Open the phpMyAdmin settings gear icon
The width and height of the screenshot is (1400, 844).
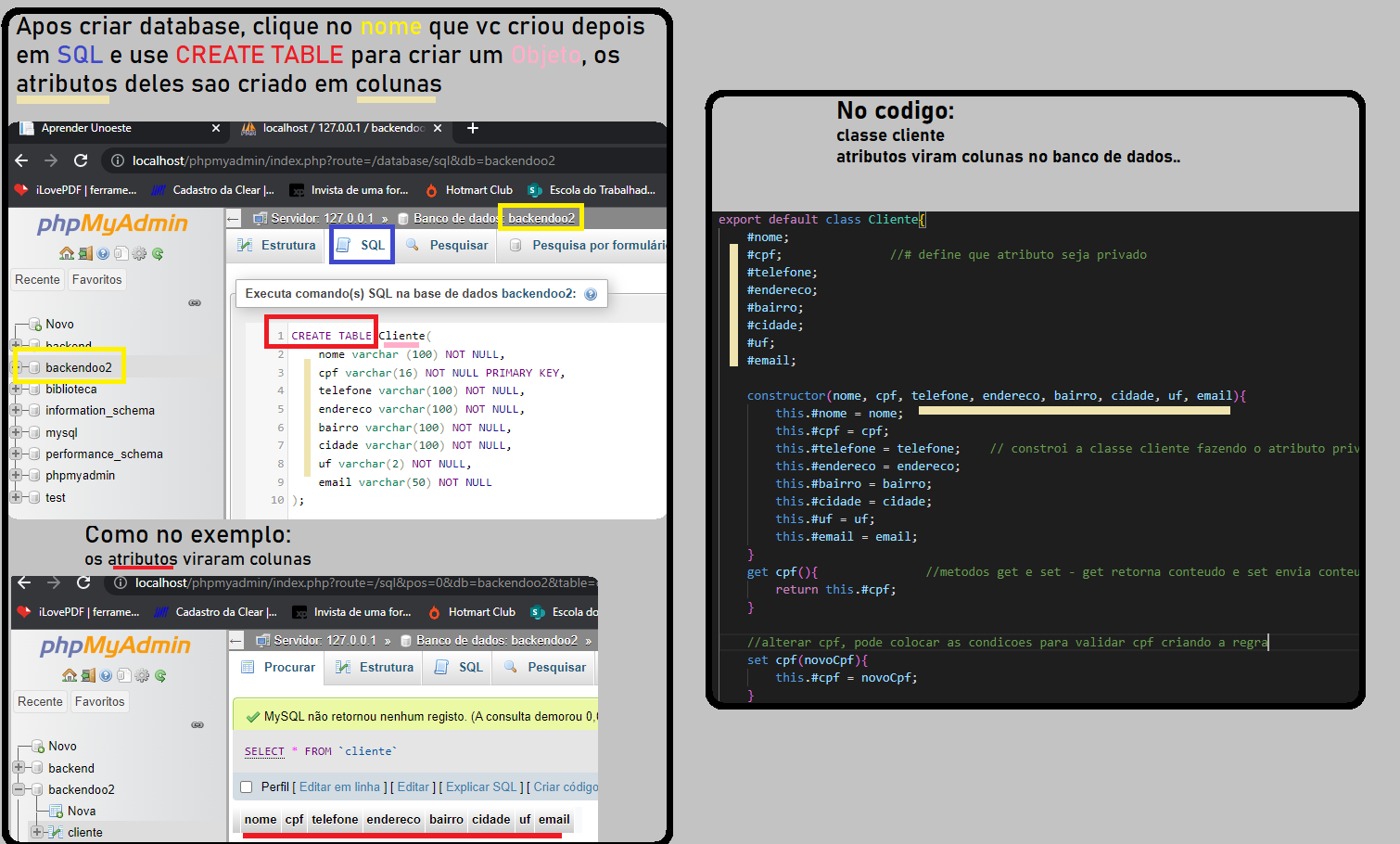point(137,253)
